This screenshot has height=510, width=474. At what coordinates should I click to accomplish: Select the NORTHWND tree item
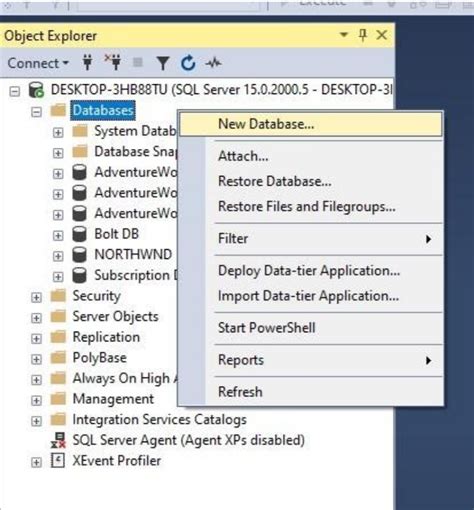(x=133, y=255)
